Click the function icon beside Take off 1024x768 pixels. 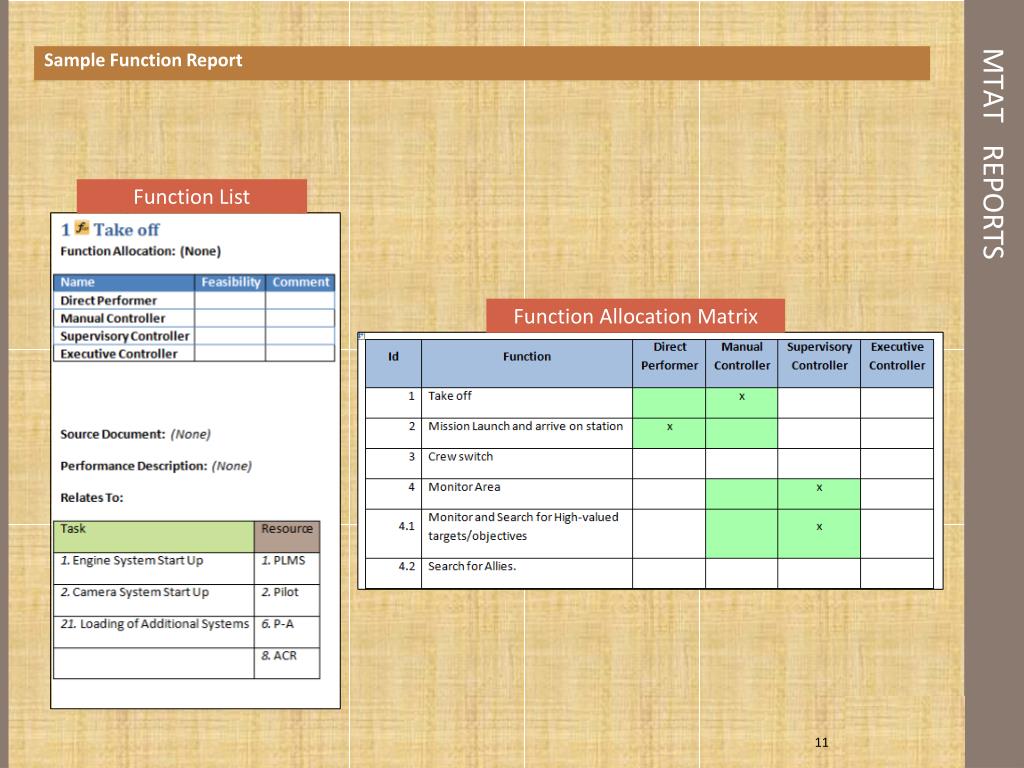[82, 228]
